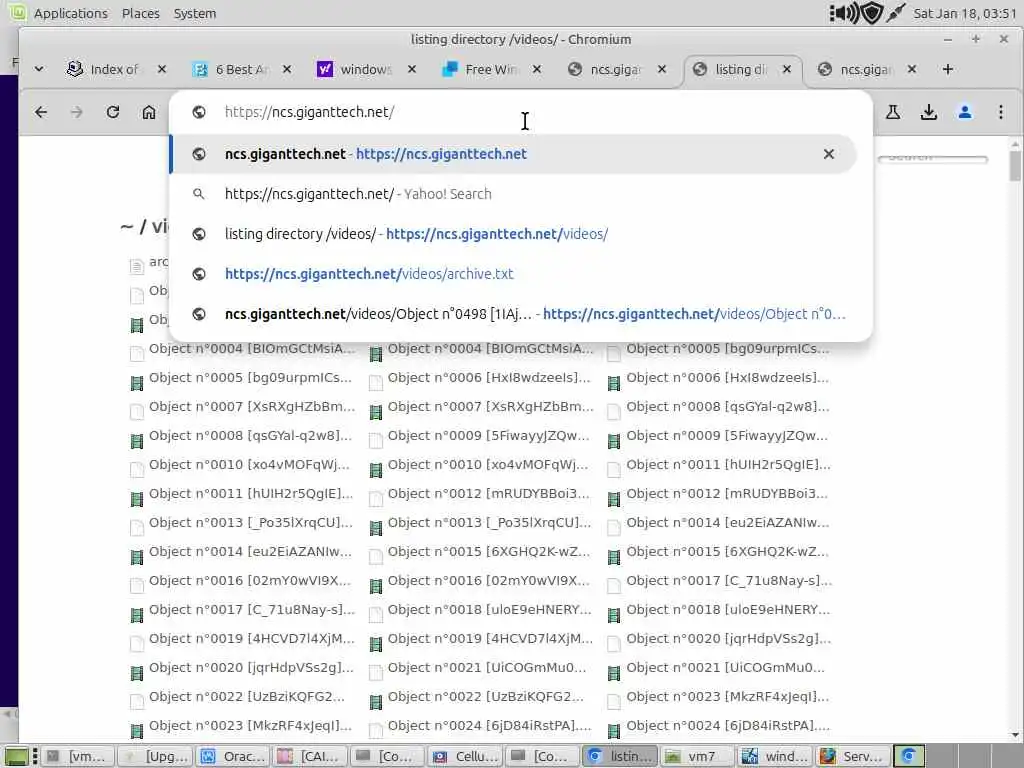Screen dimensions: 1024x768
Task: Open the System menu
Action: 195,13
